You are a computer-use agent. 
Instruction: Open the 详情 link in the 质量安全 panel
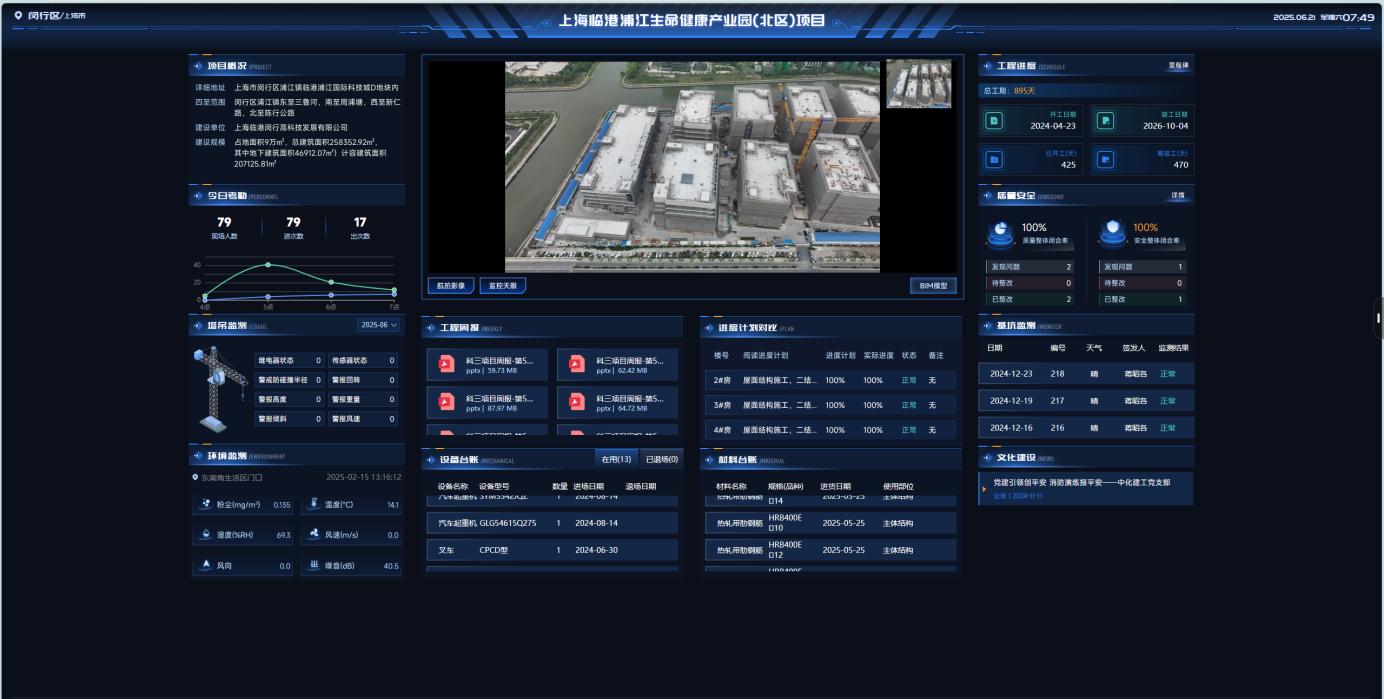[1178, 195]
